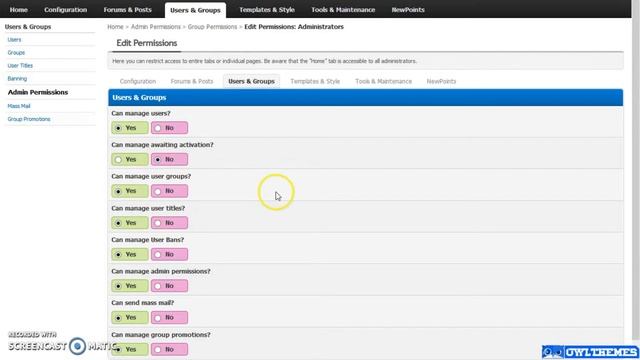Switch to NewPoints permissions tab

click(441, 81)
